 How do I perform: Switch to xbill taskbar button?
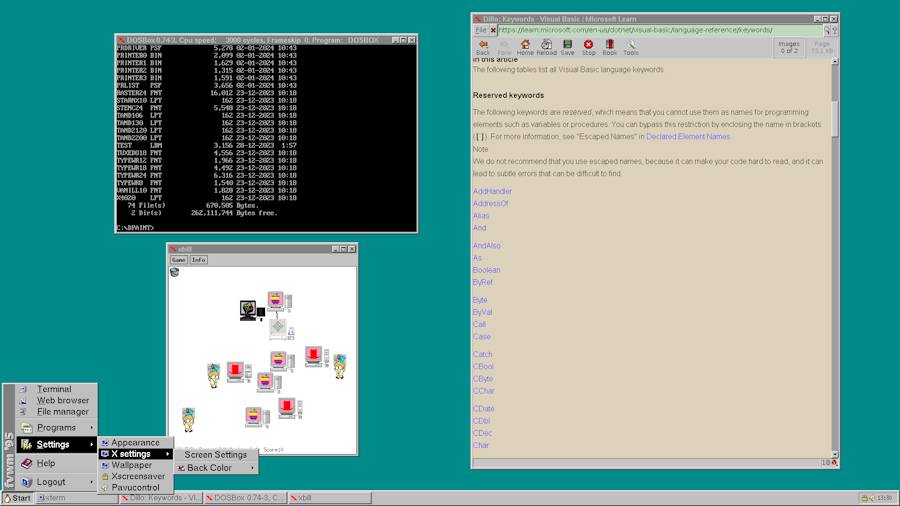(x=329, y=498)
